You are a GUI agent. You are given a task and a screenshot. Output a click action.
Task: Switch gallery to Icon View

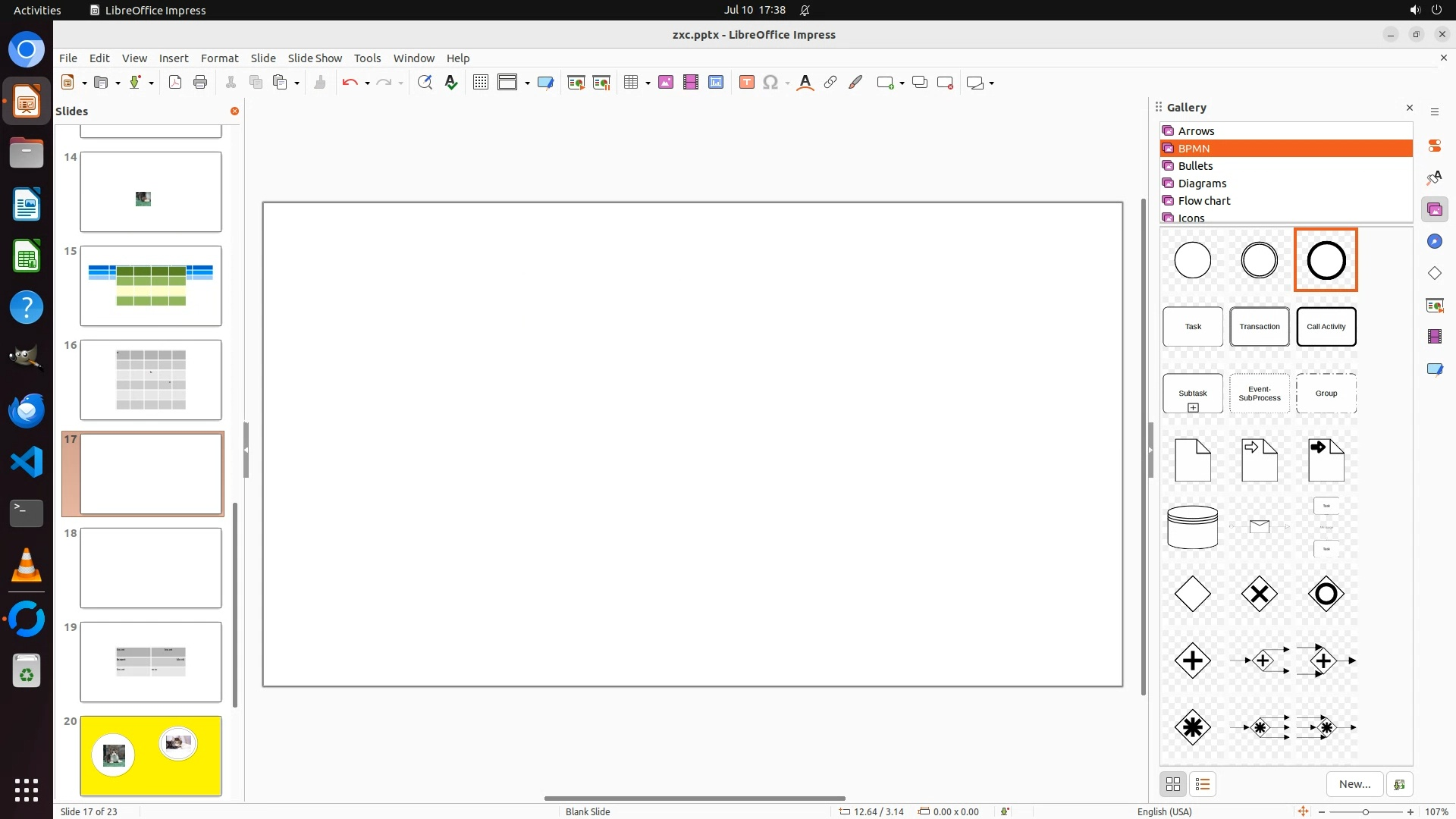1173,784
